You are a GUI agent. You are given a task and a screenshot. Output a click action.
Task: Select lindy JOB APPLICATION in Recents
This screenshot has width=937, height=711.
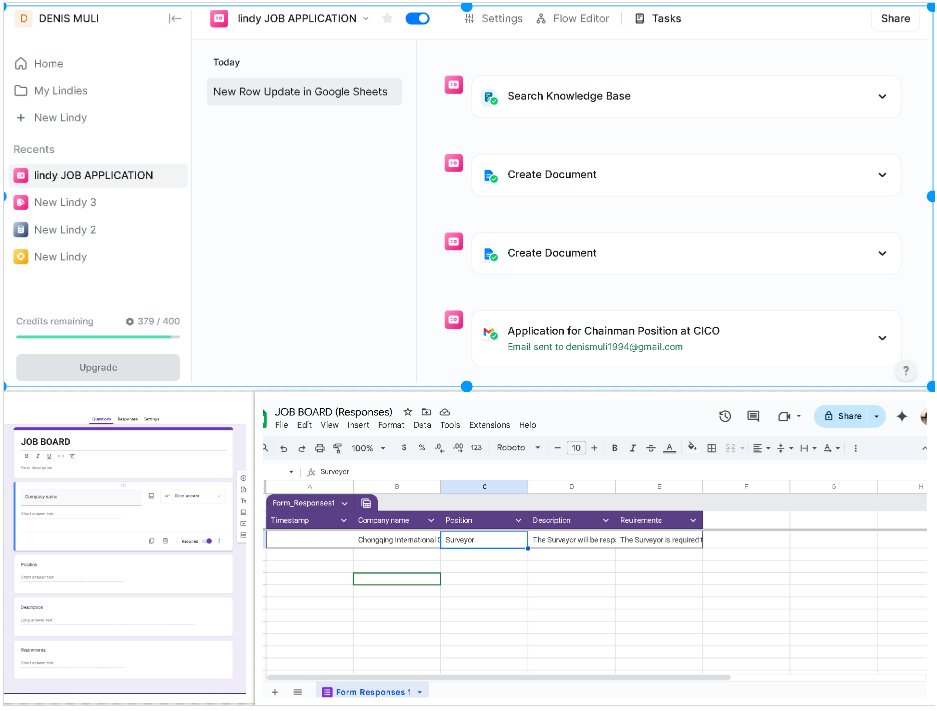[x=98, y=175]
